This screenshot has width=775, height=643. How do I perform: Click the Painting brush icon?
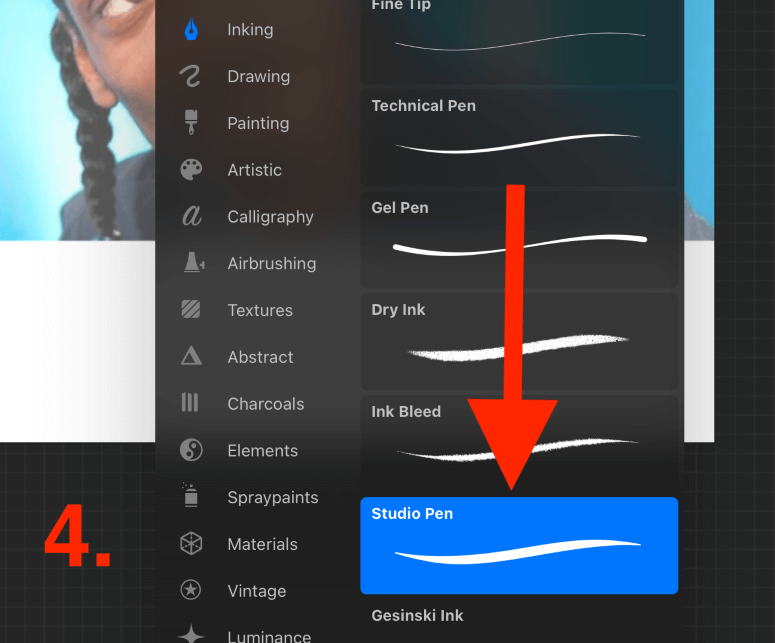pos(191,122)
